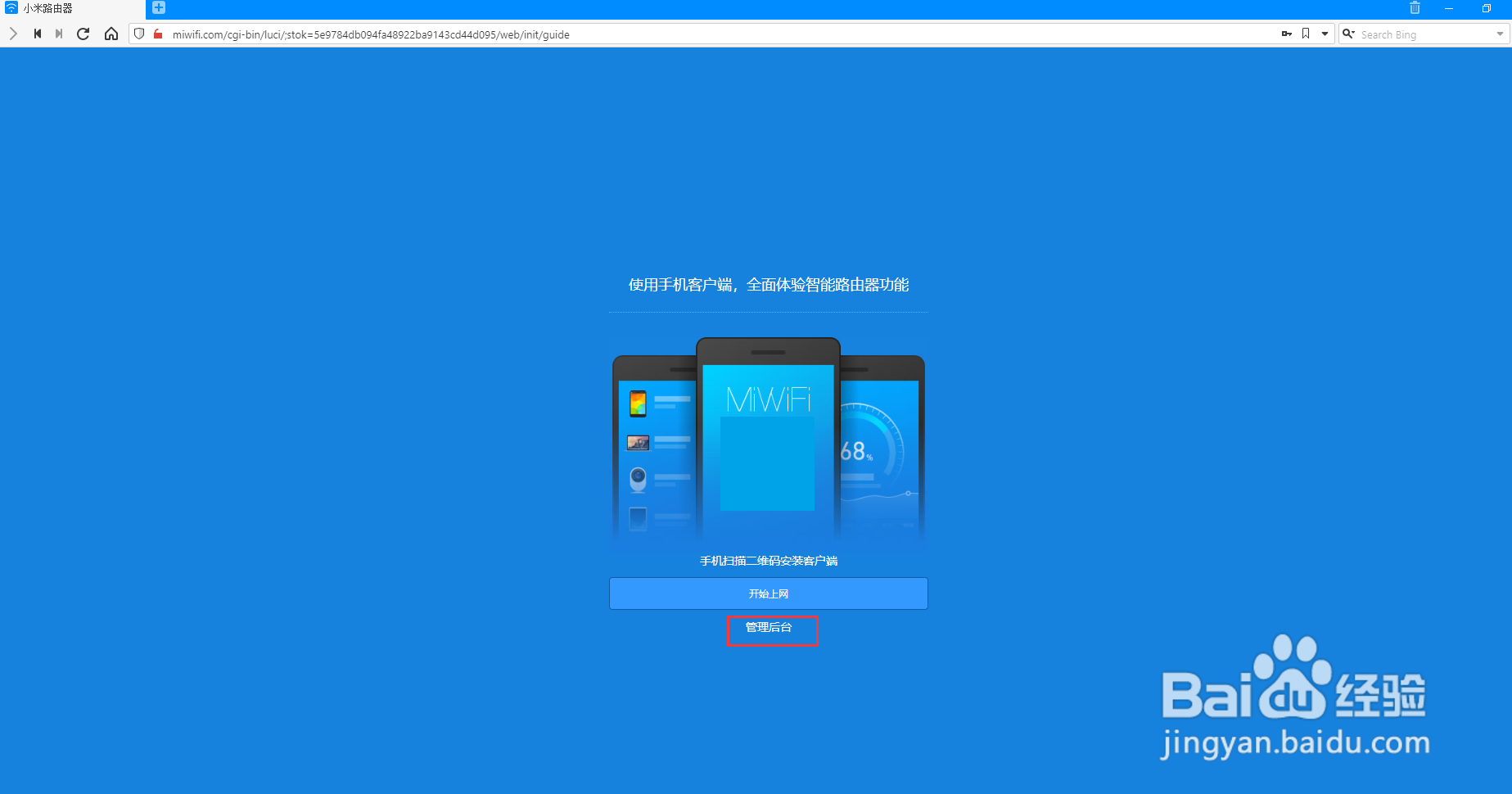Viewport: 1512px width, 794px height.
Task: Select the 小米路由器 browser tab
Action: coord(73,8)
